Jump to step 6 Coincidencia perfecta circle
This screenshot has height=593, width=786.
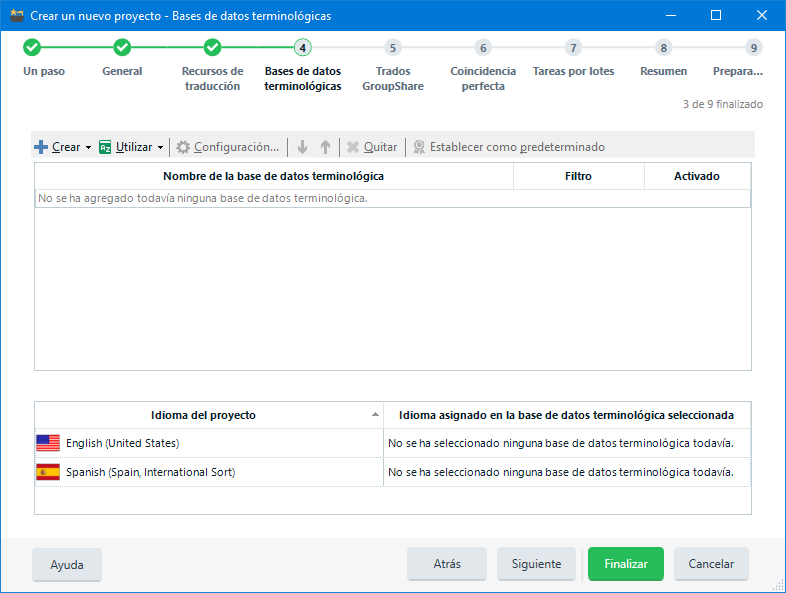[483, 48]
